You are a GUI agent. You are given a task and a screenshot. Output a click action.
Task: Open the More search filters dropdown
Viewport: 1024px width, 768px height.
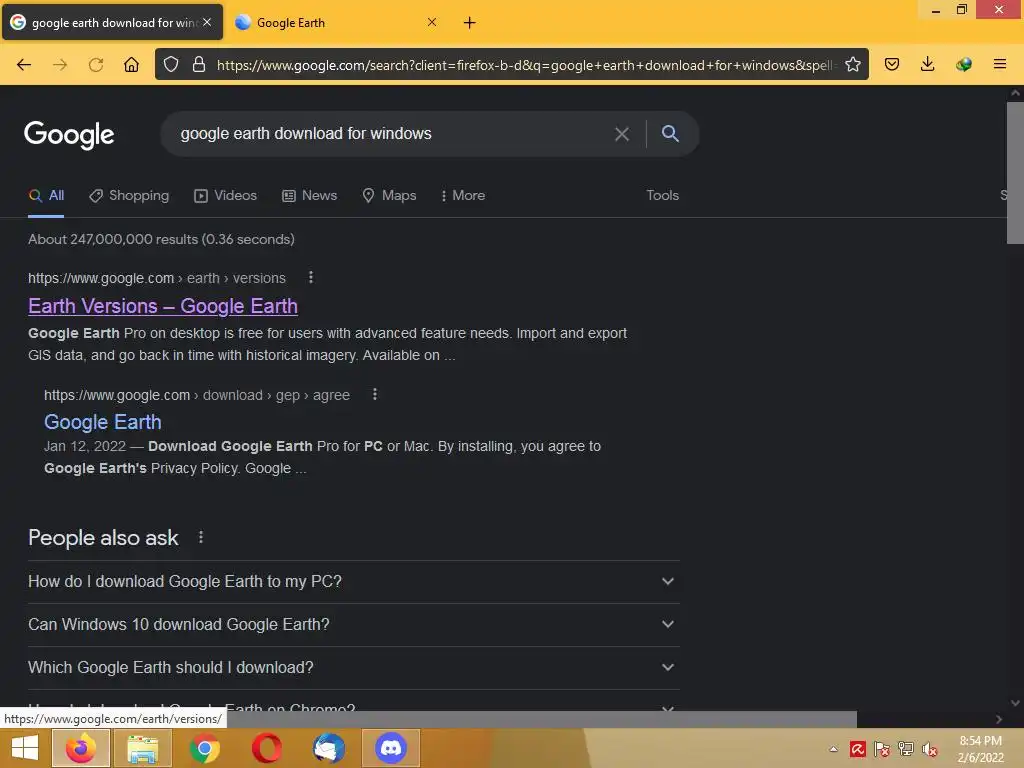point(463,195)
